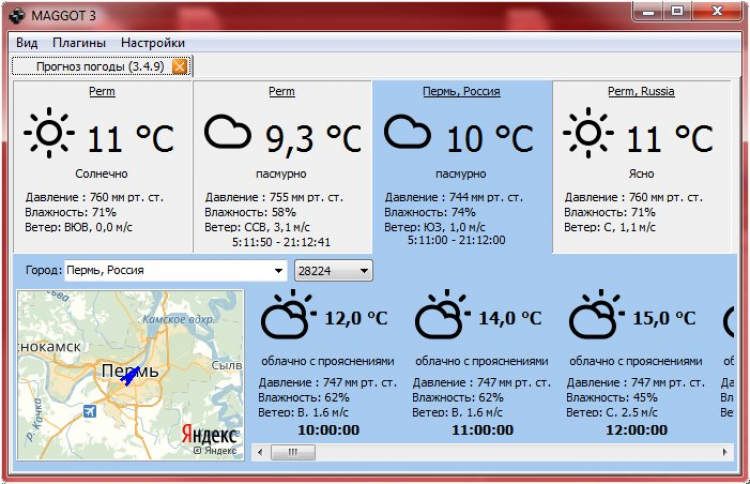
Task: Open the Пермь, Россия link in highlighted card
Action: [462, 91]
